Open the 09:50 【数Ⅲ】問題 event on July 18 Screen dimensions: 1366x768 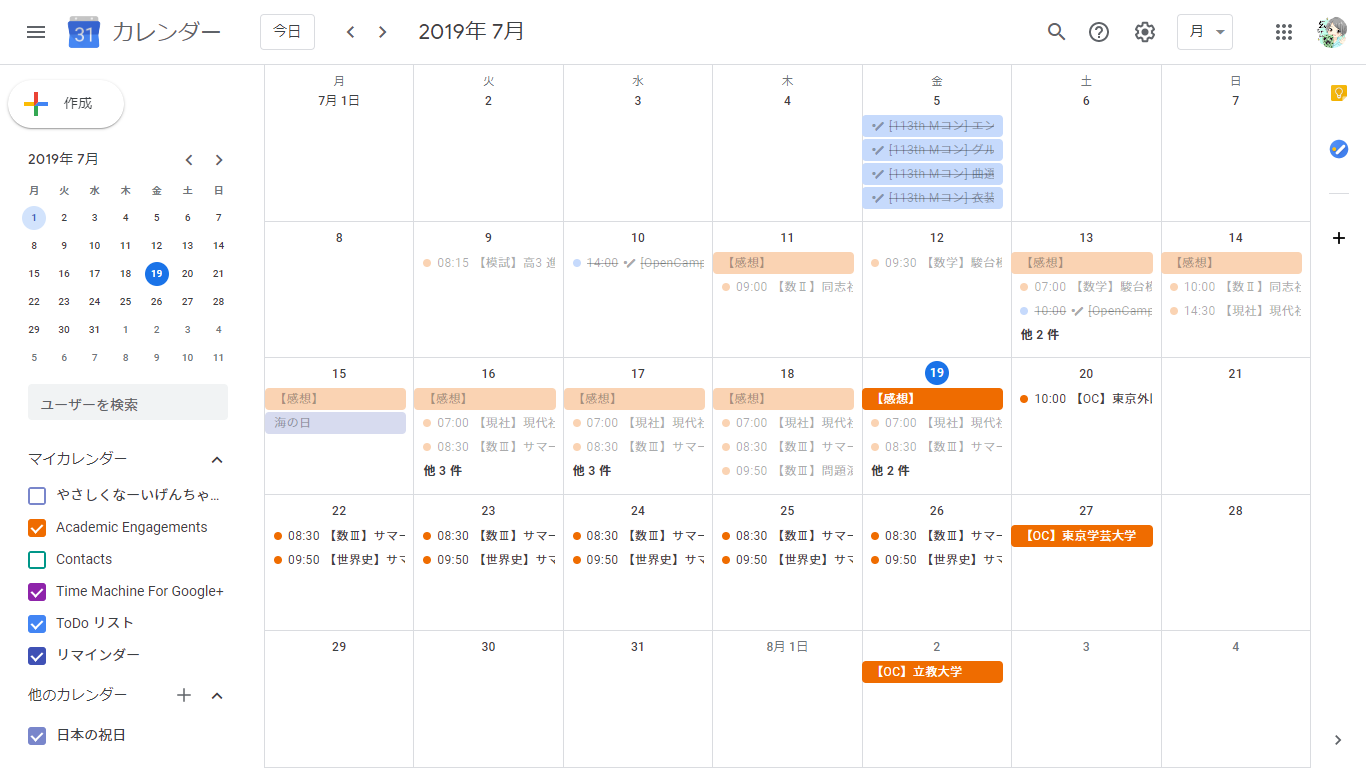tap(784, 471)
